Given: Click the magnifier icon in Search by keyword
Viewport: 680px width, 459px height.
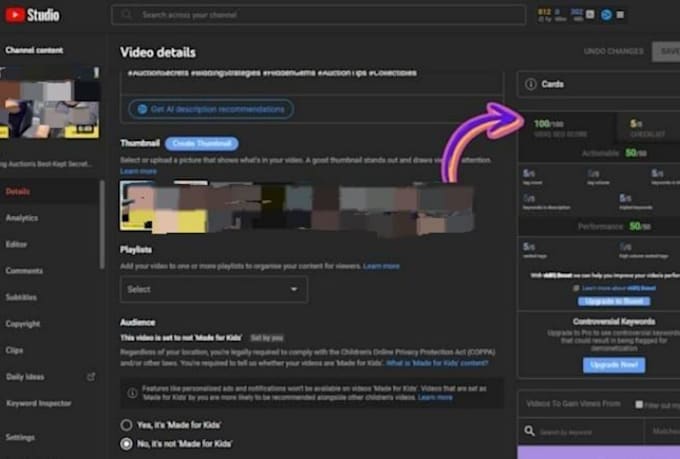Looking at the screenshot, I should click(530, 431).
